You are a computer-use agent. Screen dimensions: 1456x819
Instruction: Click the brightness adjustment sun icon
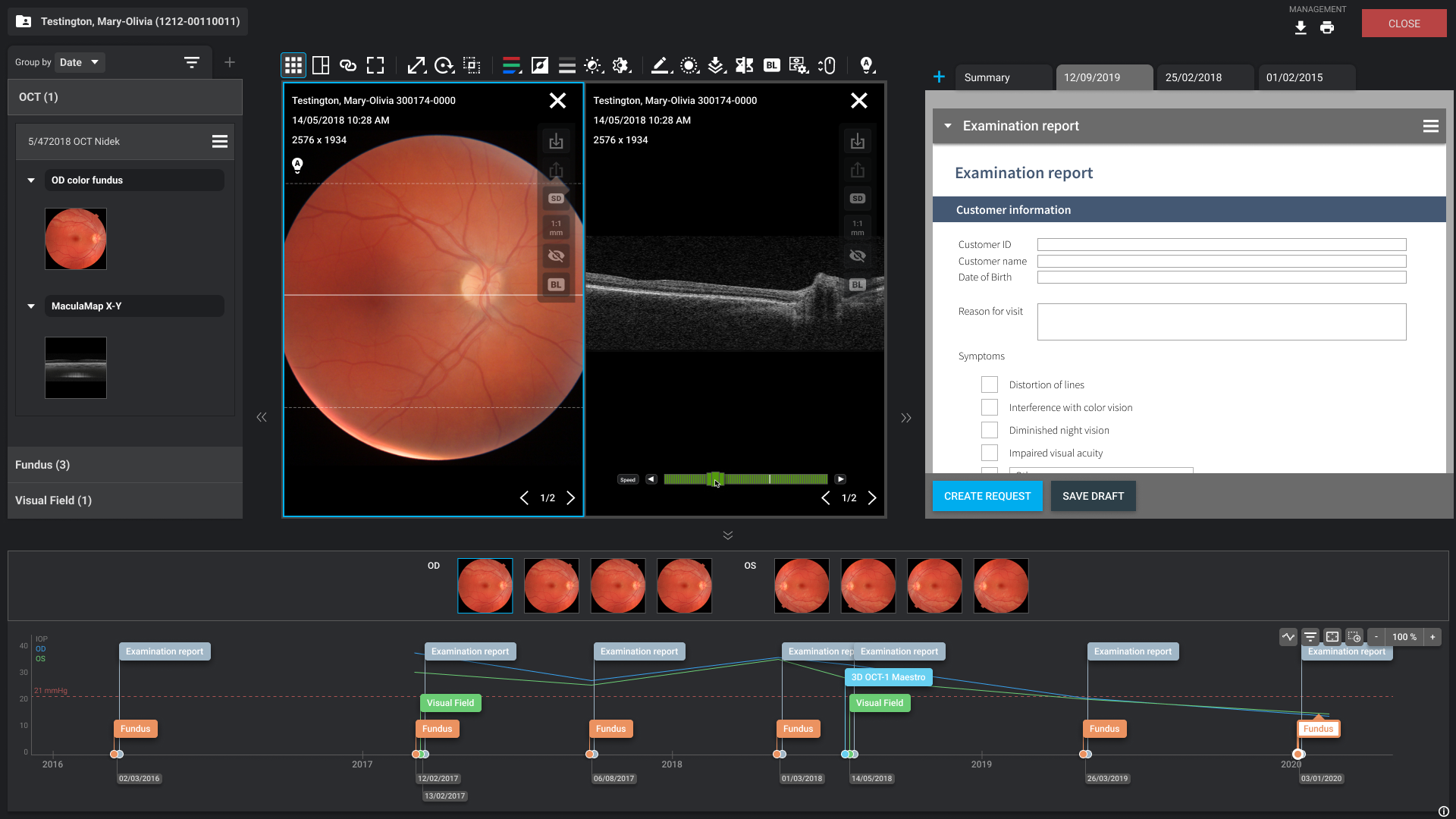point(593,65)
